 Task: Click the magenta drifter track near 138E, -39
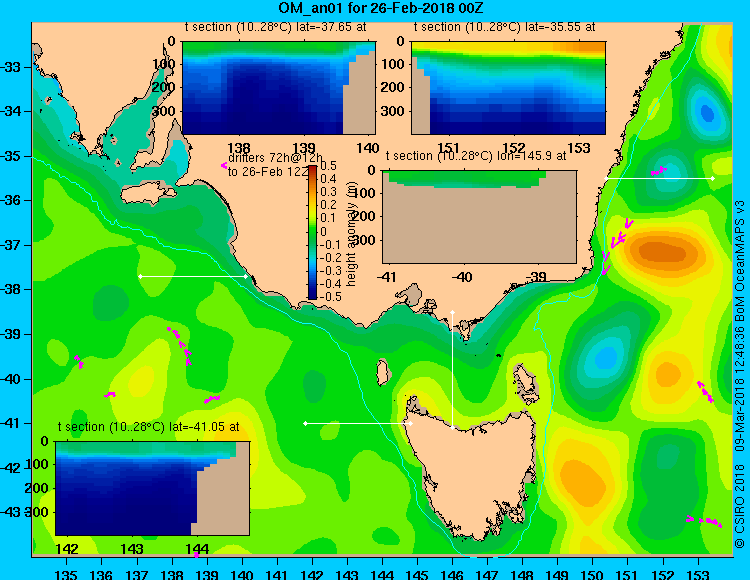click(180, 345)
